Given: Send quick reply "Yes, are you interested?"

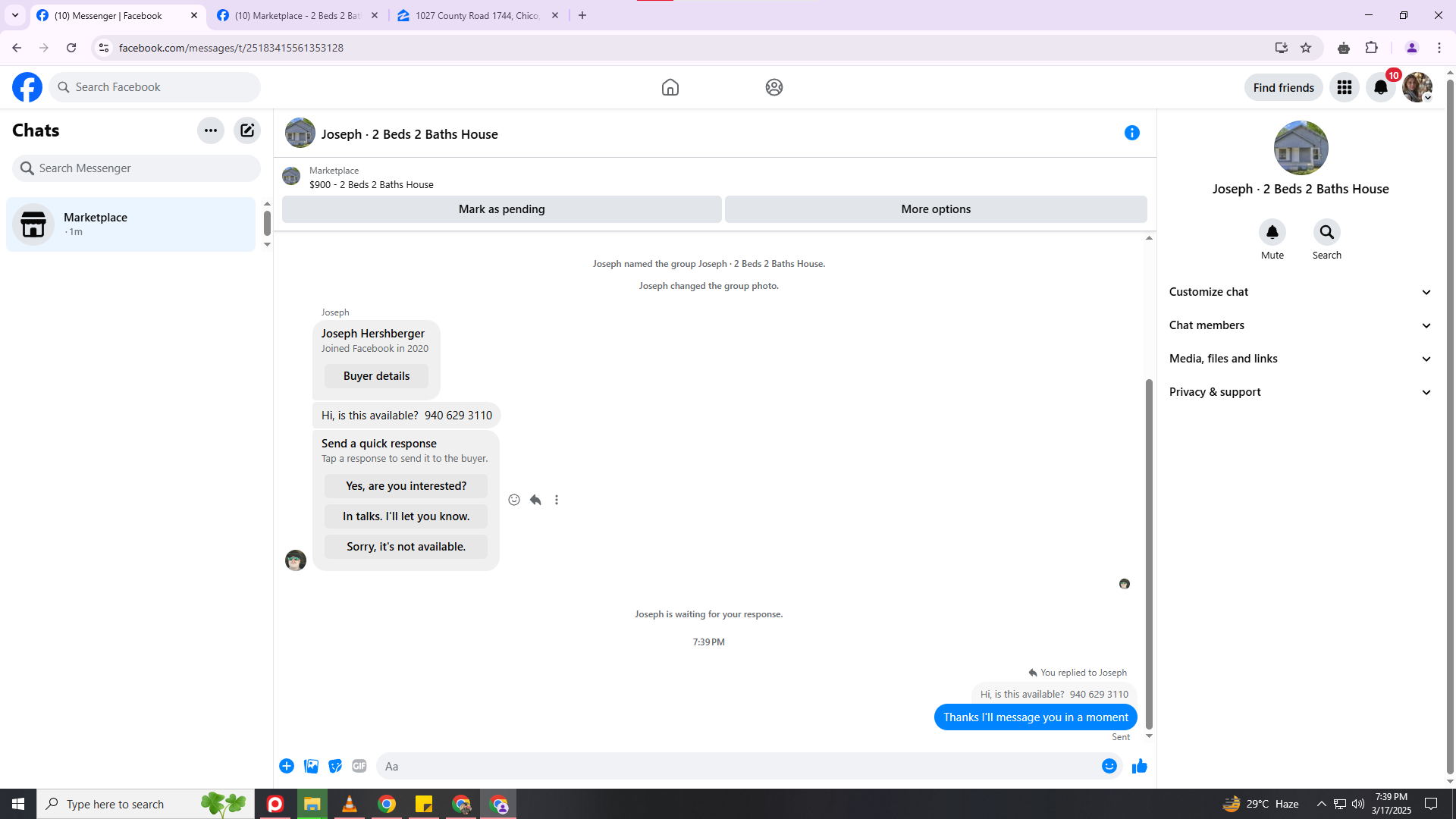Looking at the screenshot, I should 406,486.
